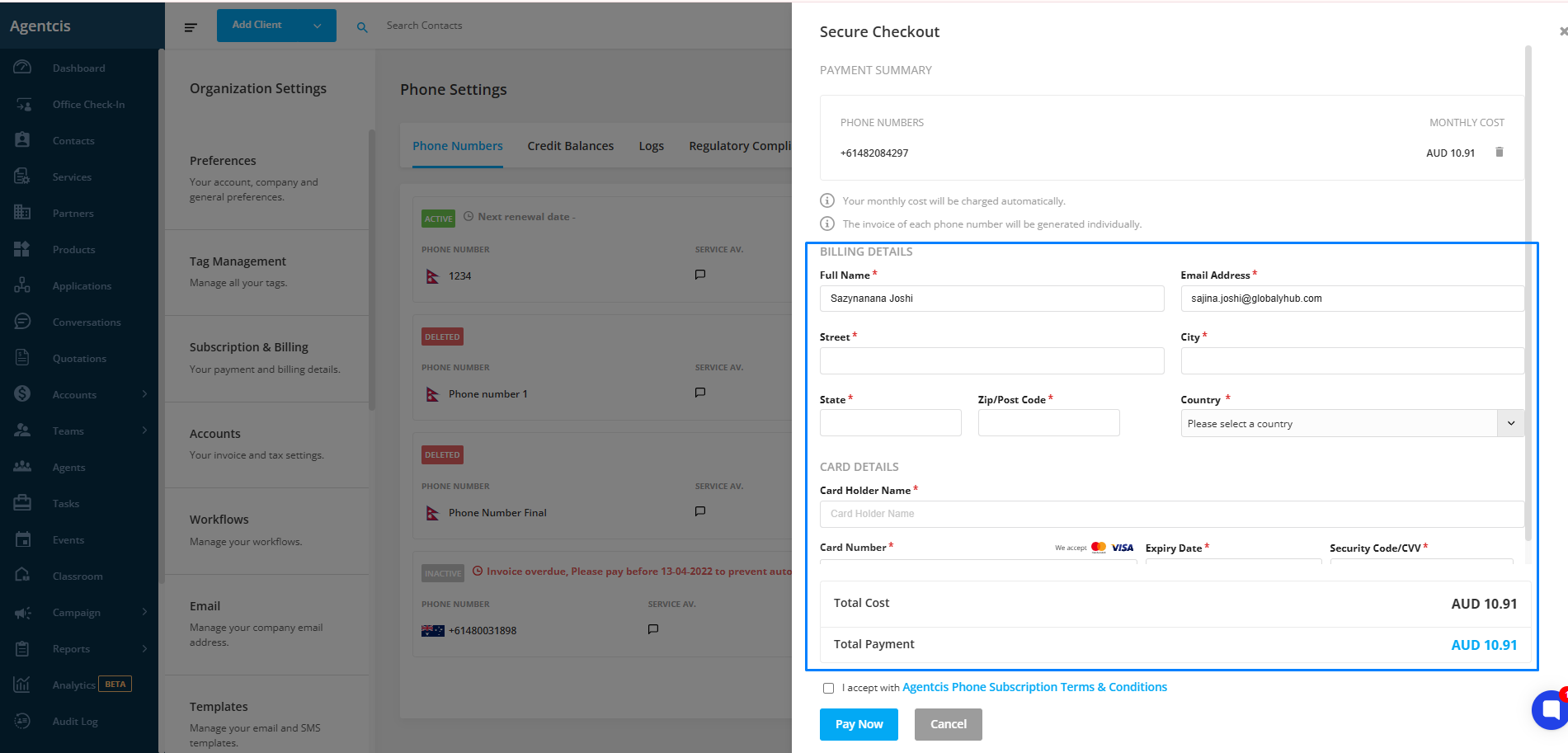Expand the Add Client dropdown arrow
Image resolution: width=1568 pixels, height=753 pixels.
[x=318, y=26]
